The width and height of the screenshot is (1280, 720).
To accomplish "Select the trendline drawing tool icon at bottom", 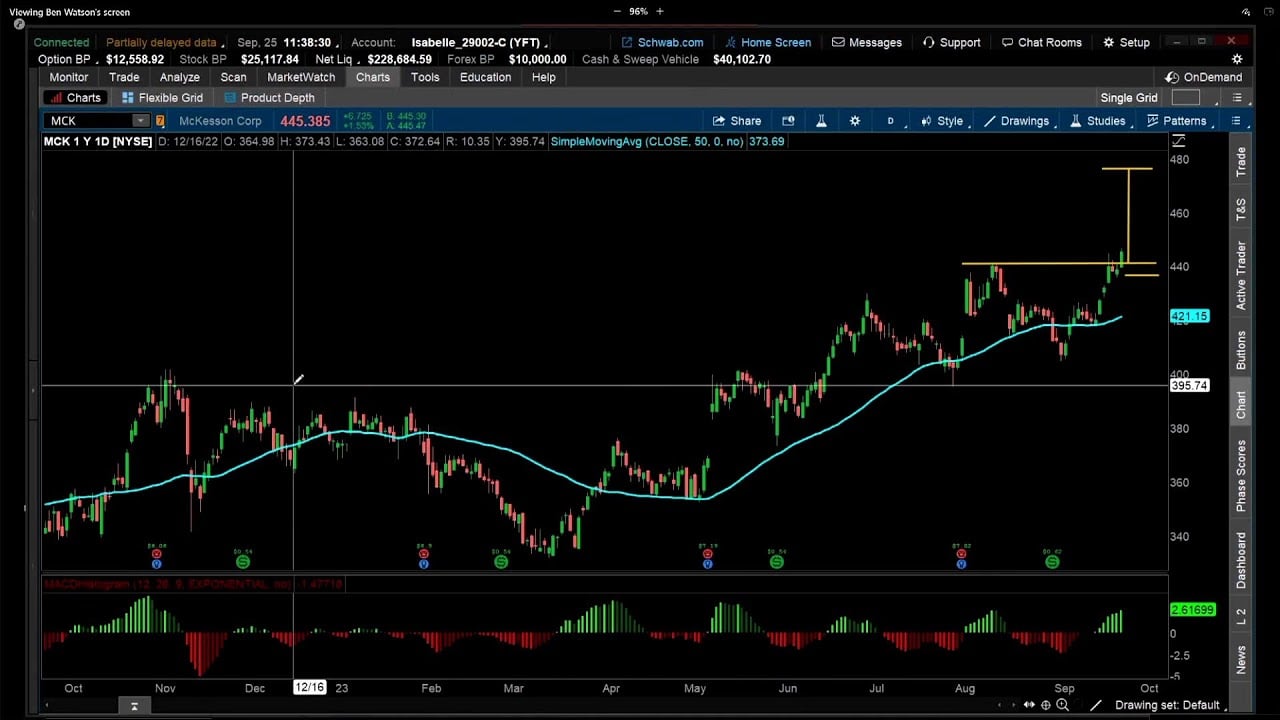I will (x=1096, y=705).
